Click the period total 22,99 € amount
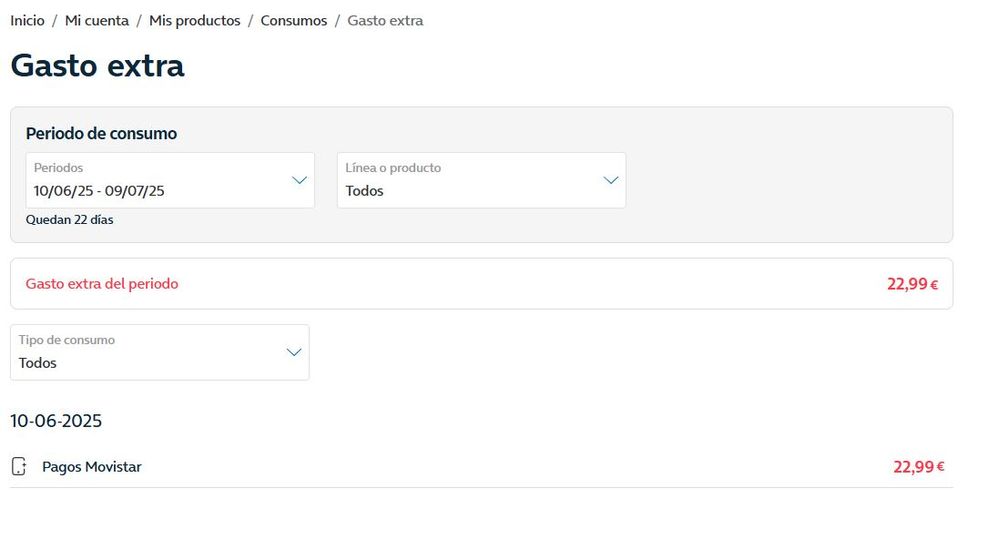The image size is (999, 549). click(x=912, y=284)
